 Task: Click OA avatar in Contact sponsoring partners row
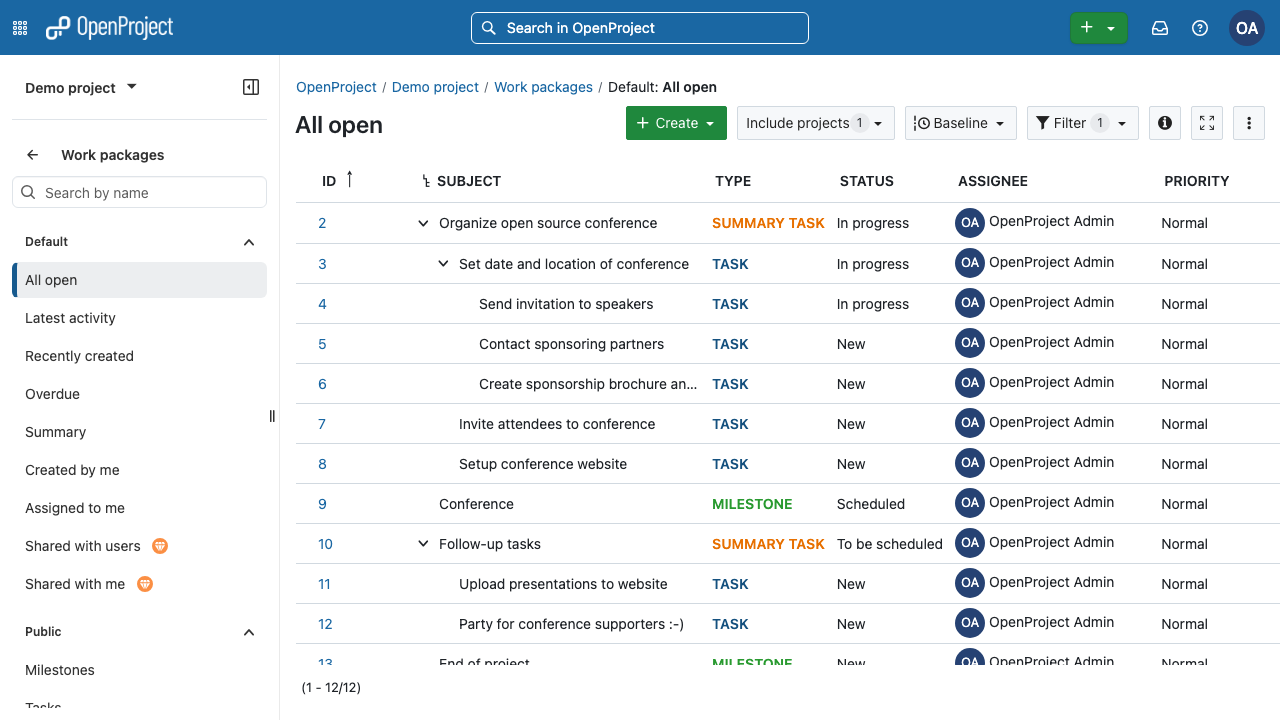(970, 342)
